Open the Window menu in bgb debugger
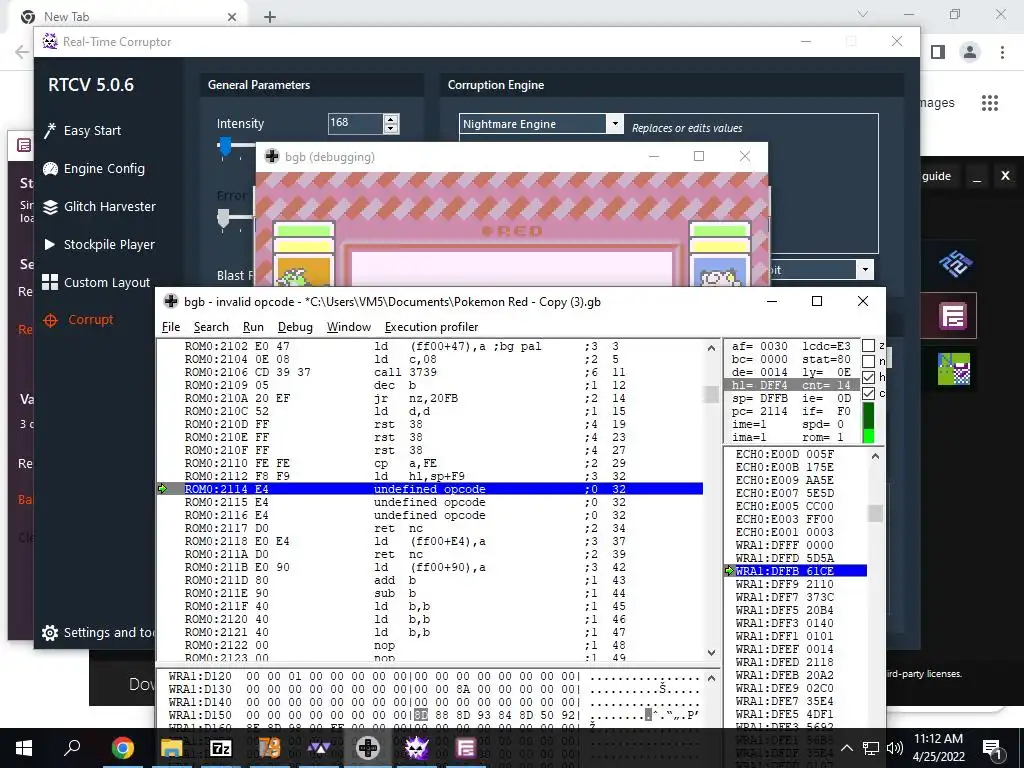Image resolution: width=1024 pixels, height=768 pixels. tap(349, 327)
